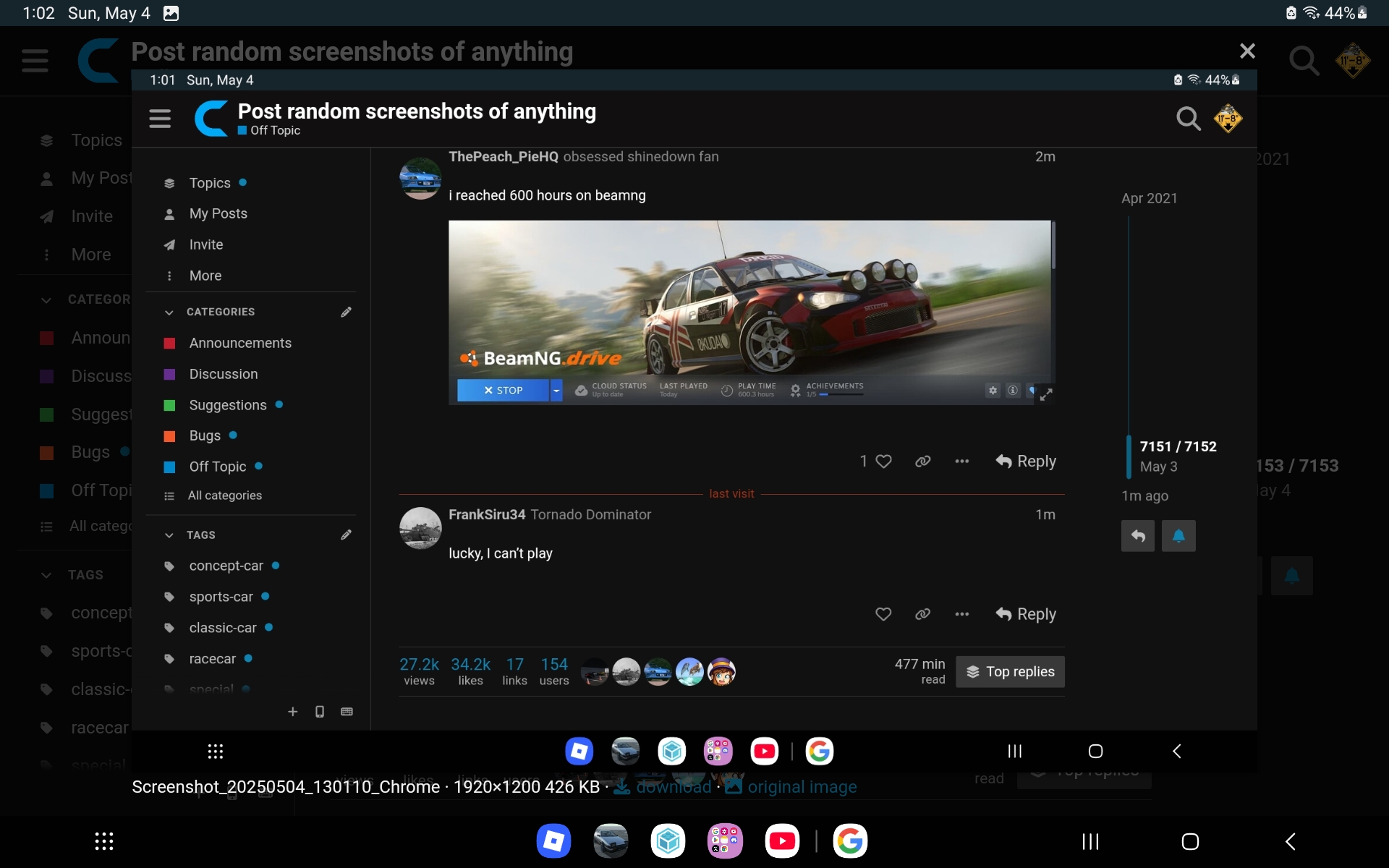Screen dimensions: 1389x868
Task: Collapse the TAGS section chevron
Action: tap(169, 535)
